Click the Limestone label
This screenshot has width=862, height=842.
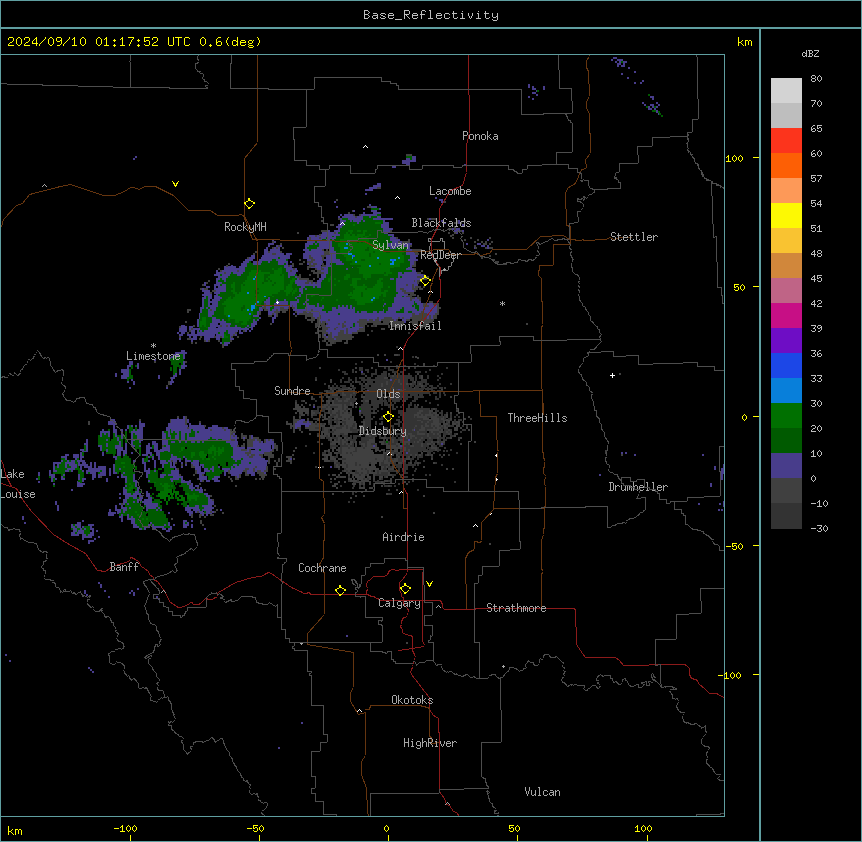pyautogui.click(x=153, y=356)
